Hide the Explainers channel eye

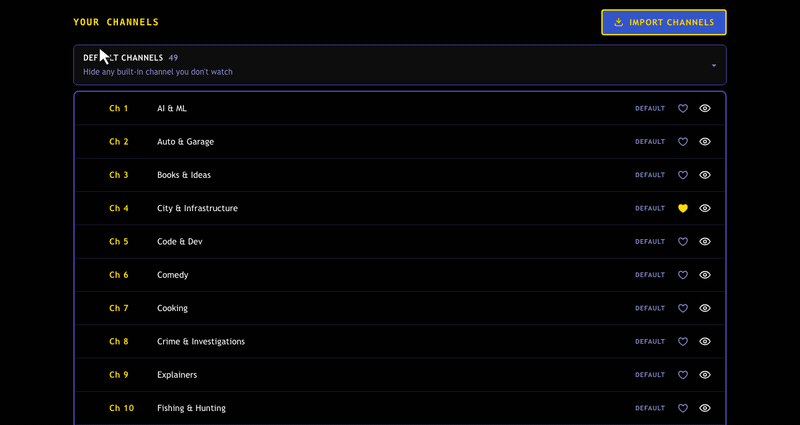coord(705,374)
